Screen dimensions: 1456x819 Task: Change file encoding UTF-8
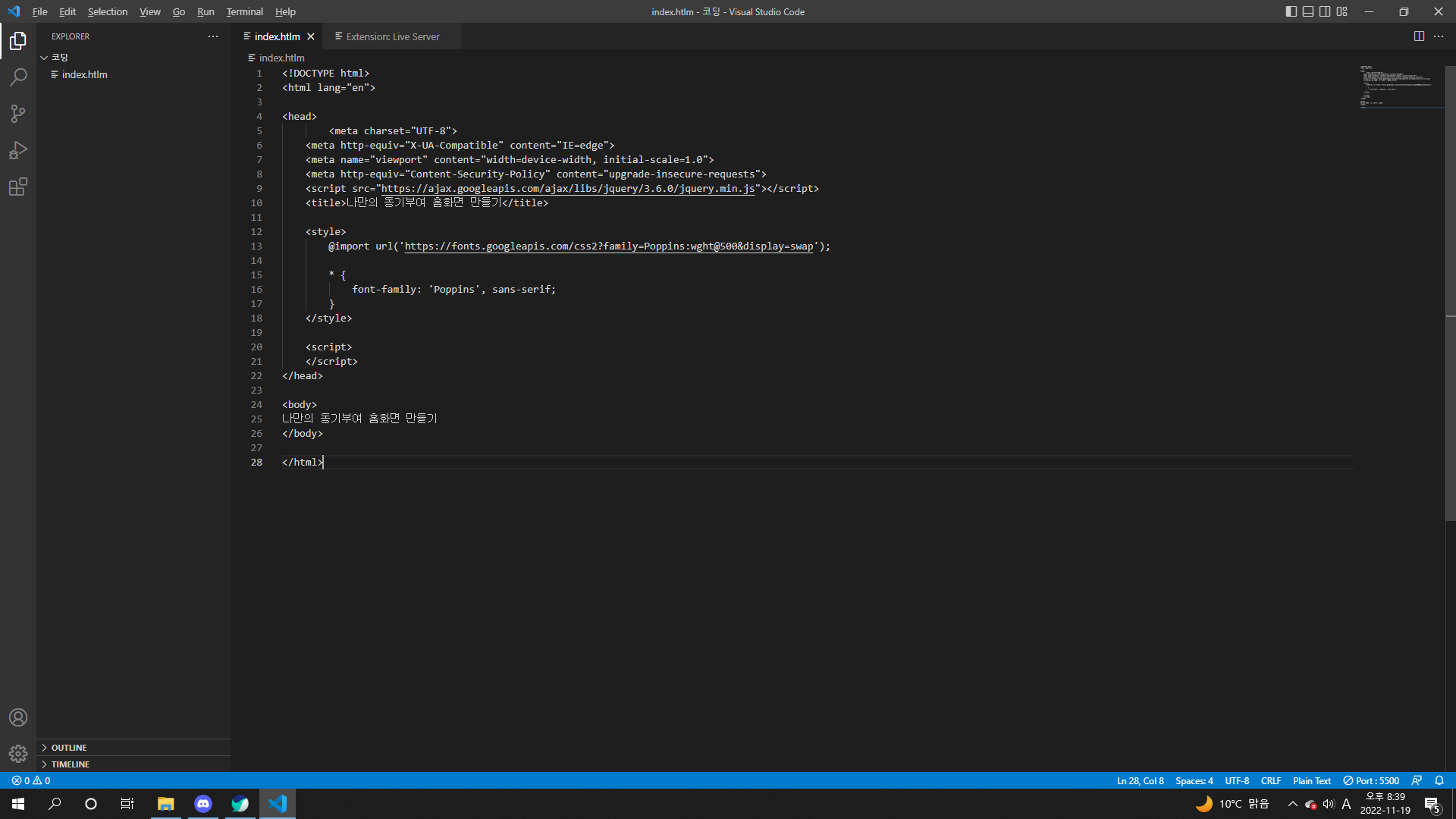1237,780
